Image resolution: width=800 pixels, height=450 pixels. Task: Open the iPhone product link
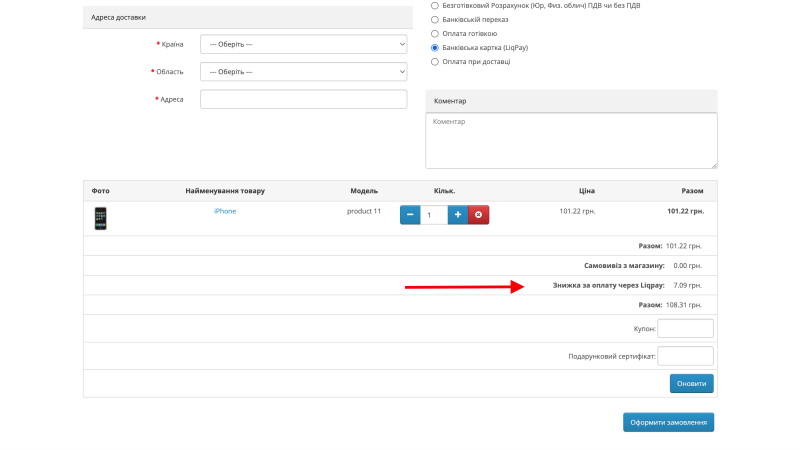[x=225, y=211]
